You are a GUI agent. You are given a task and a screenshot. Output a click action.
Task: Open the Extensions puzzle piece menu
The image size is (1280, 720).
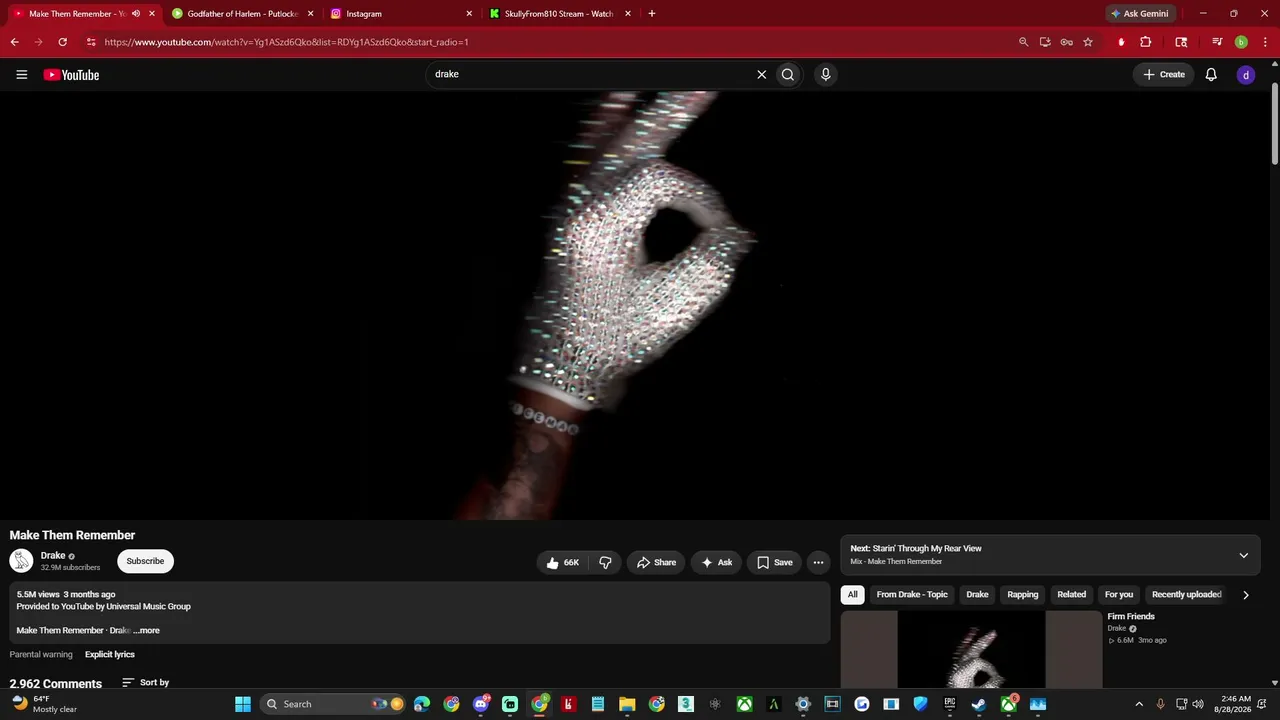[1146, 42]
